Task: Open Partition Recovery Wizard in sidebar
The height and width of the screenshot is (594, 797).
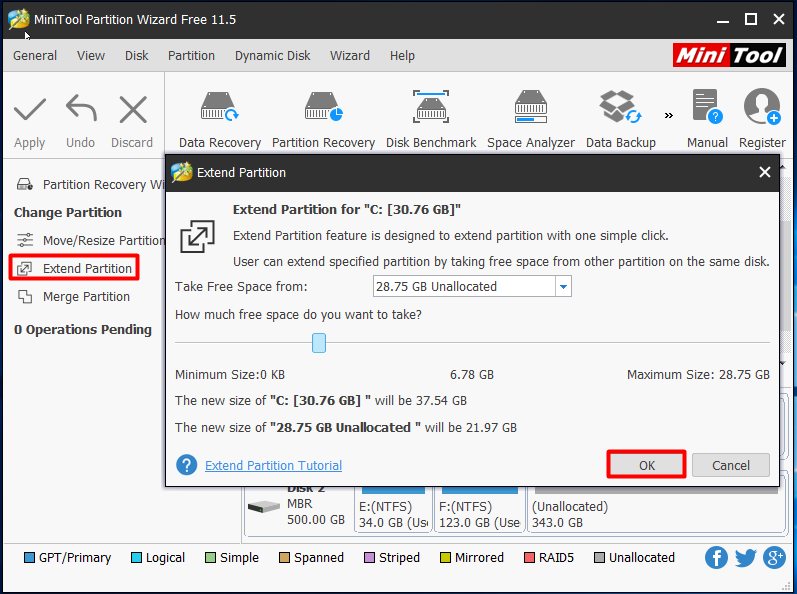Action: 90,184
